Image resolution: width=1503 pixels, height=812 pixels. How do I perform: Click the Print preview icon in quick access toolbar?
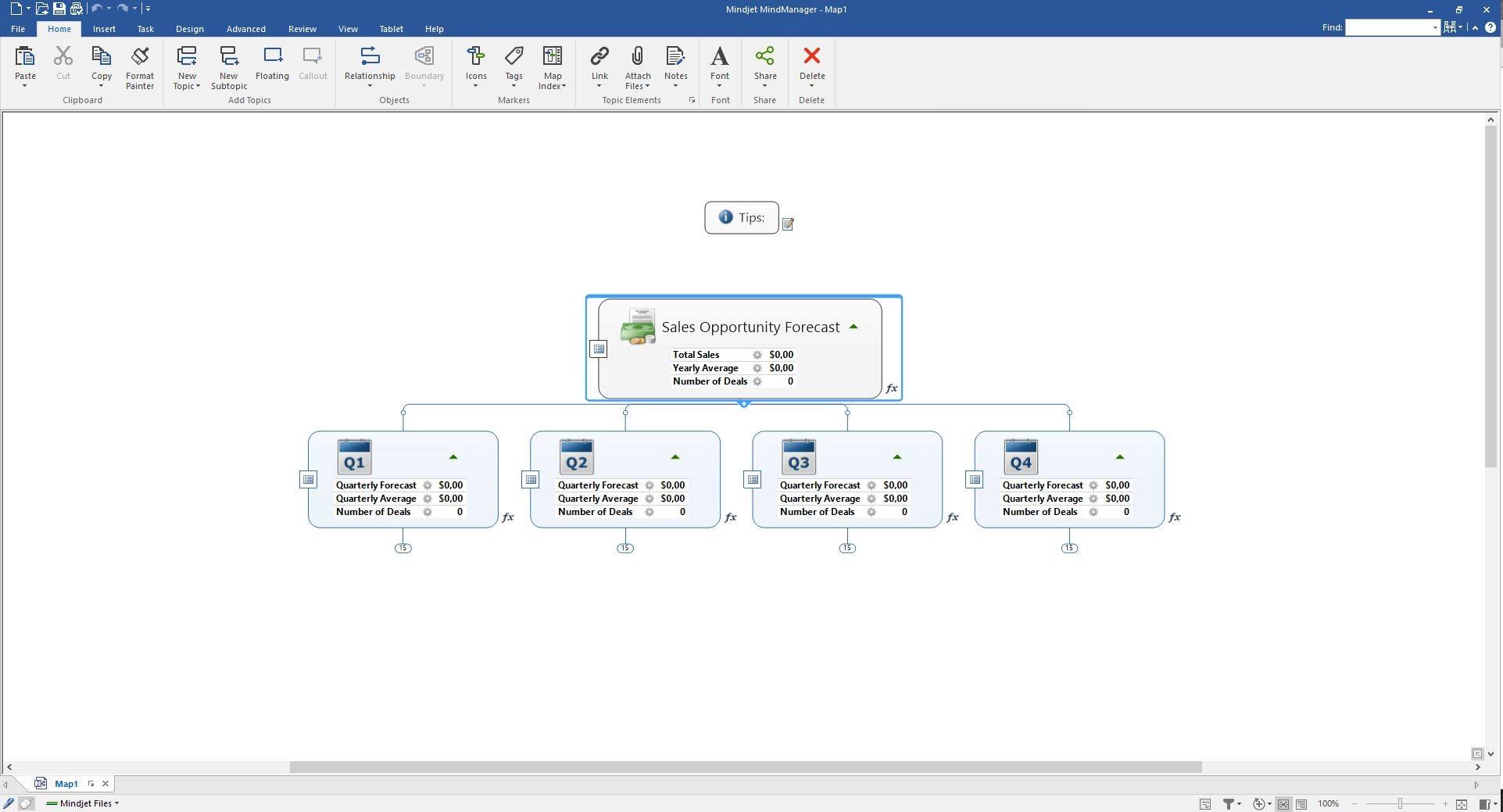coord(77,9)
